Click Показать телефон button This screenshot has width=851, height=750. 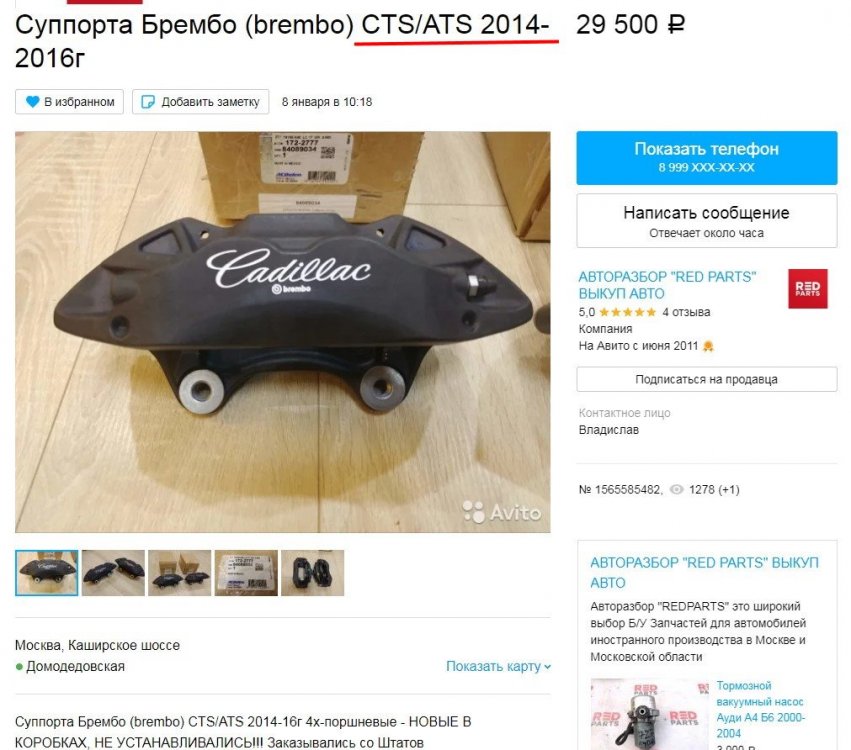point(707,157)
